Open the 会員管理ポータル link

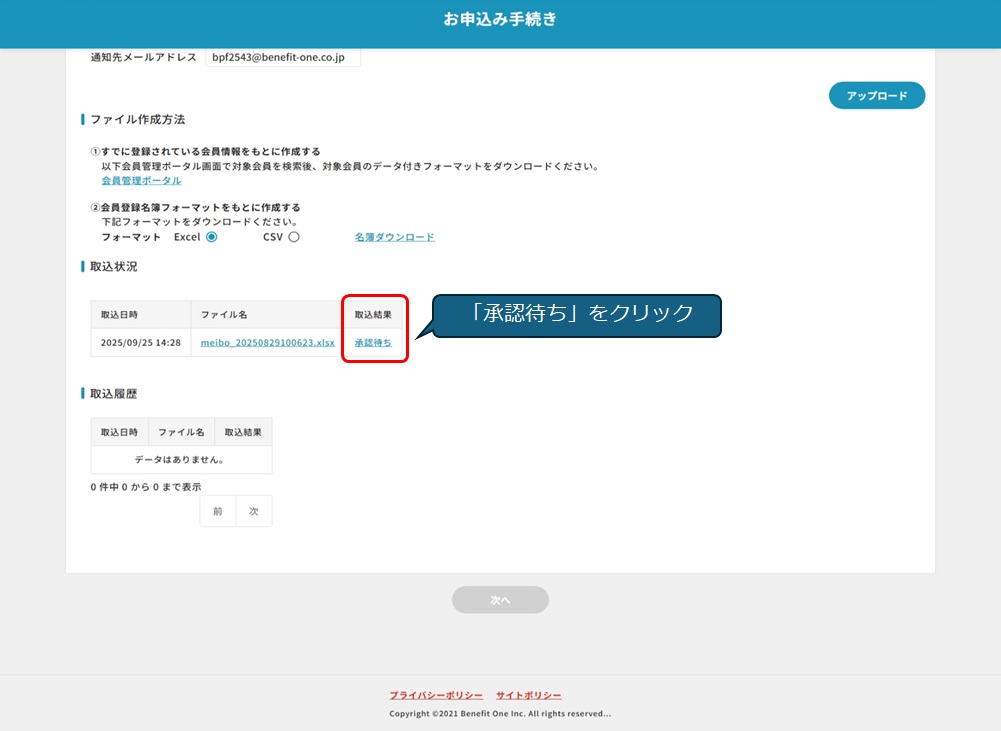[x=141, y=181]
